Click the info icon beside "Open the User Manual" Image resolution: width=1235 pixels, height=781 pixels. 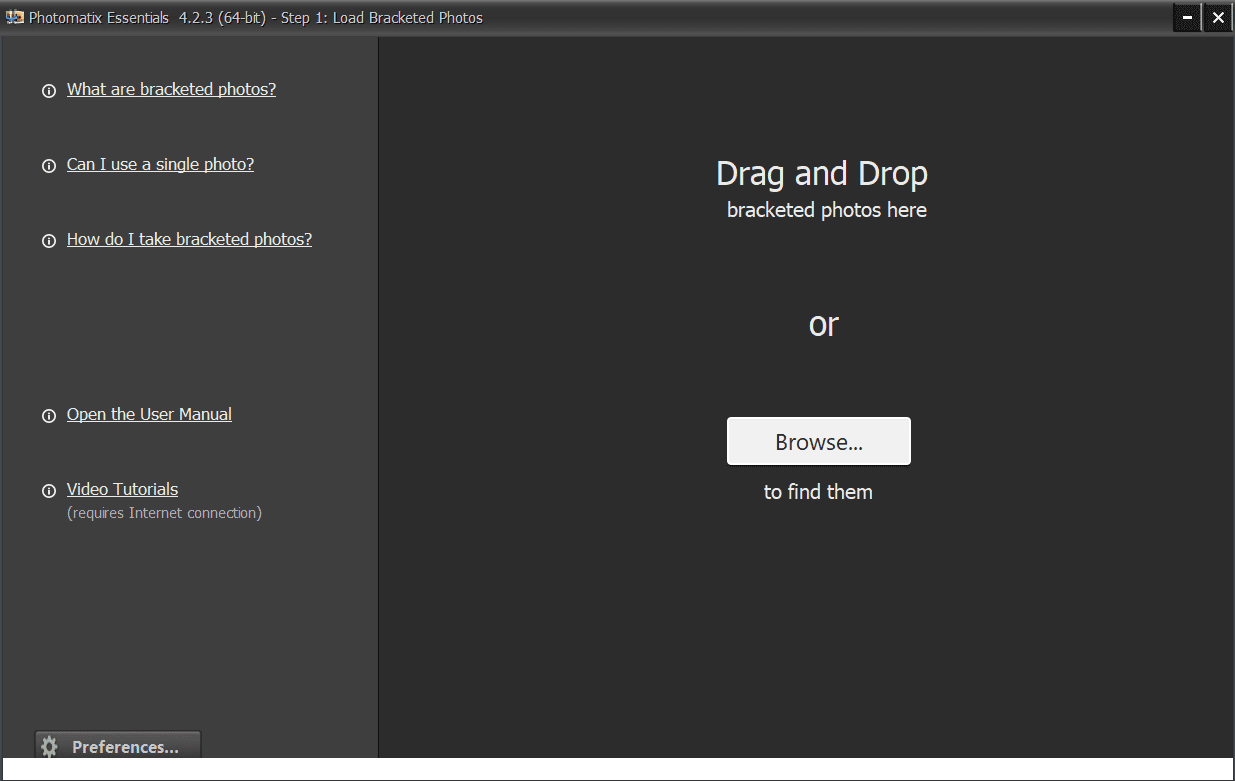[x=49, y=416]
